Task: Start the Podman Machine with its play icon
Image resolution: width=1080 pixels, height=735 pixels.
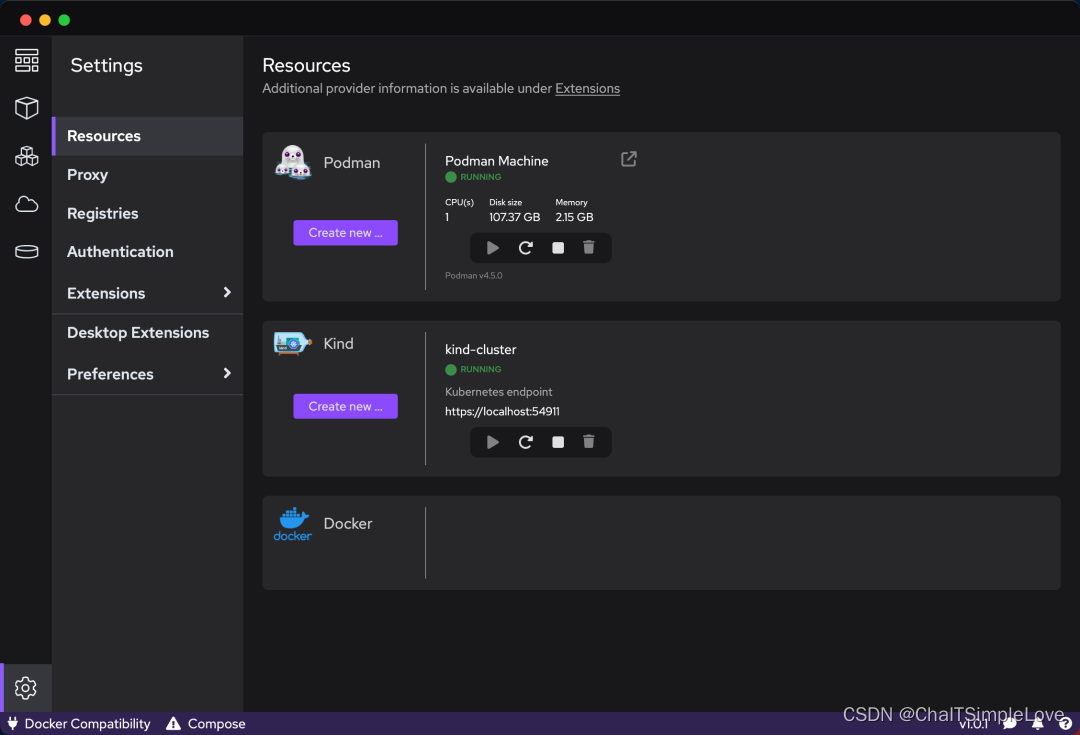Action: tap(492, 248)
